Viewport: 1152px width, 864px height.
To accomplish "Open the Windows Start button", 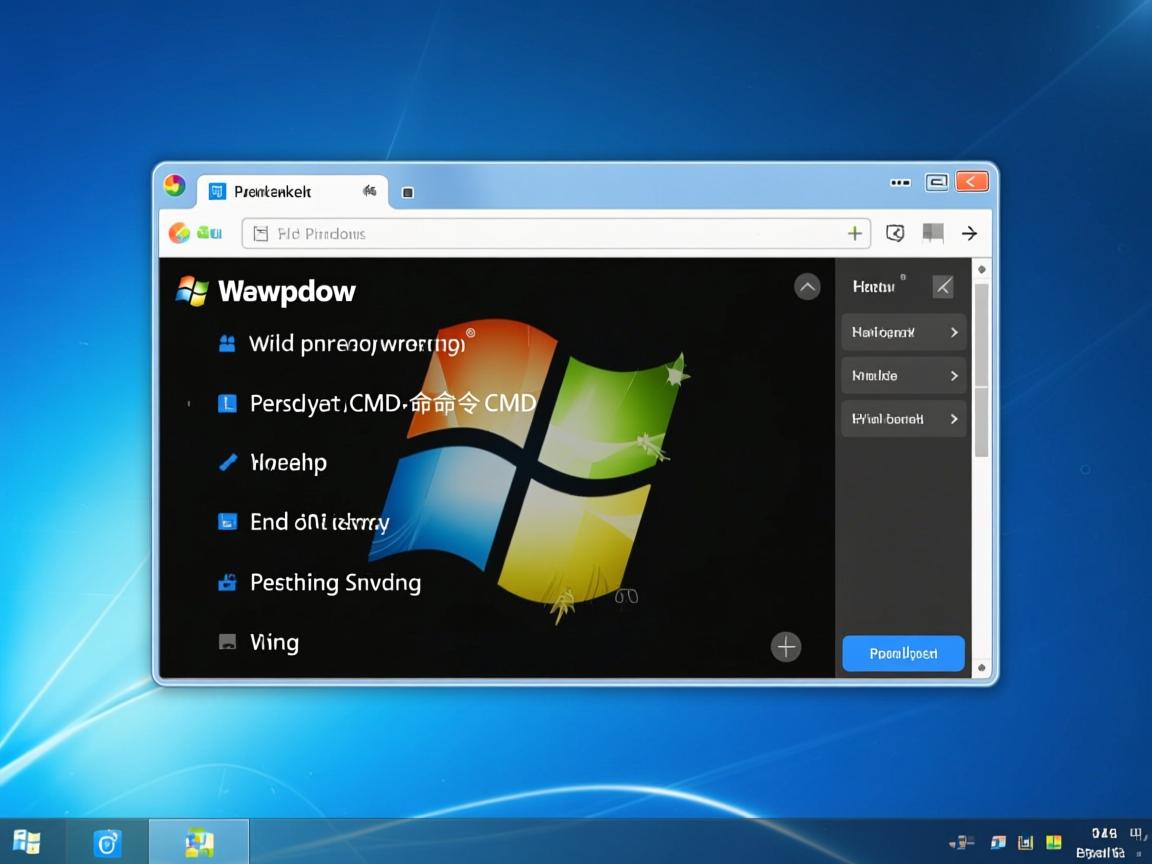I will [27, 842].
